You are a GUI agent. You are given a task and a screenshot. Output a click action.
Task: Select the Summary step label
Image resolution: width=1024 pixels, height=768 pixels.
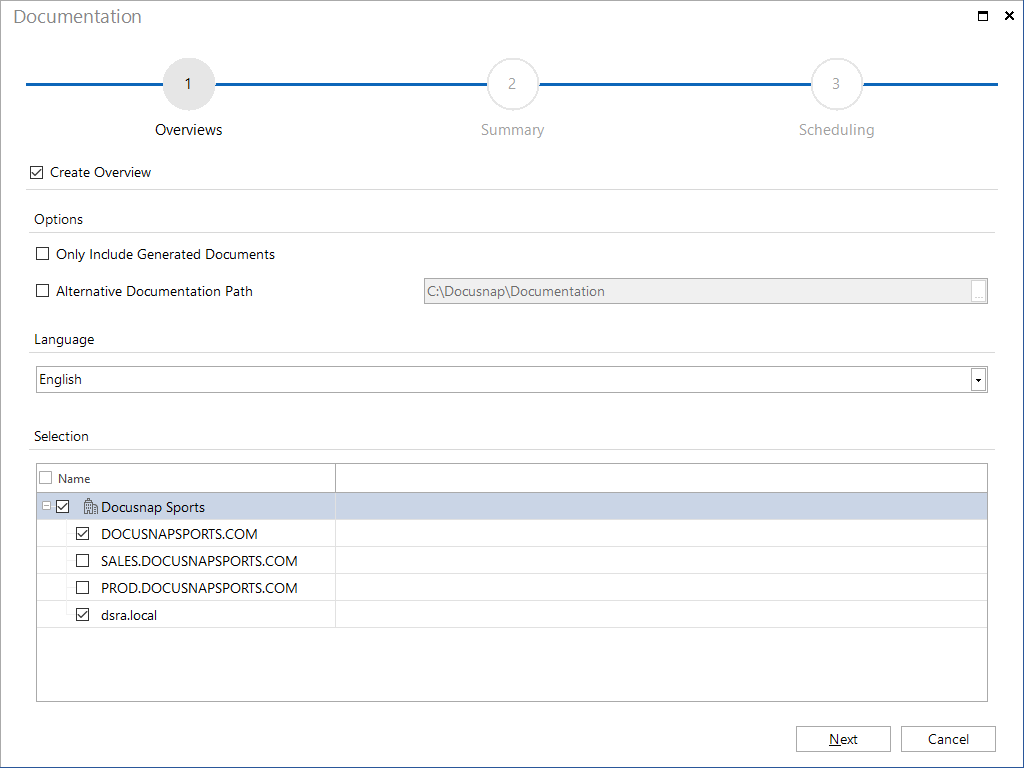tap(513, 130)
